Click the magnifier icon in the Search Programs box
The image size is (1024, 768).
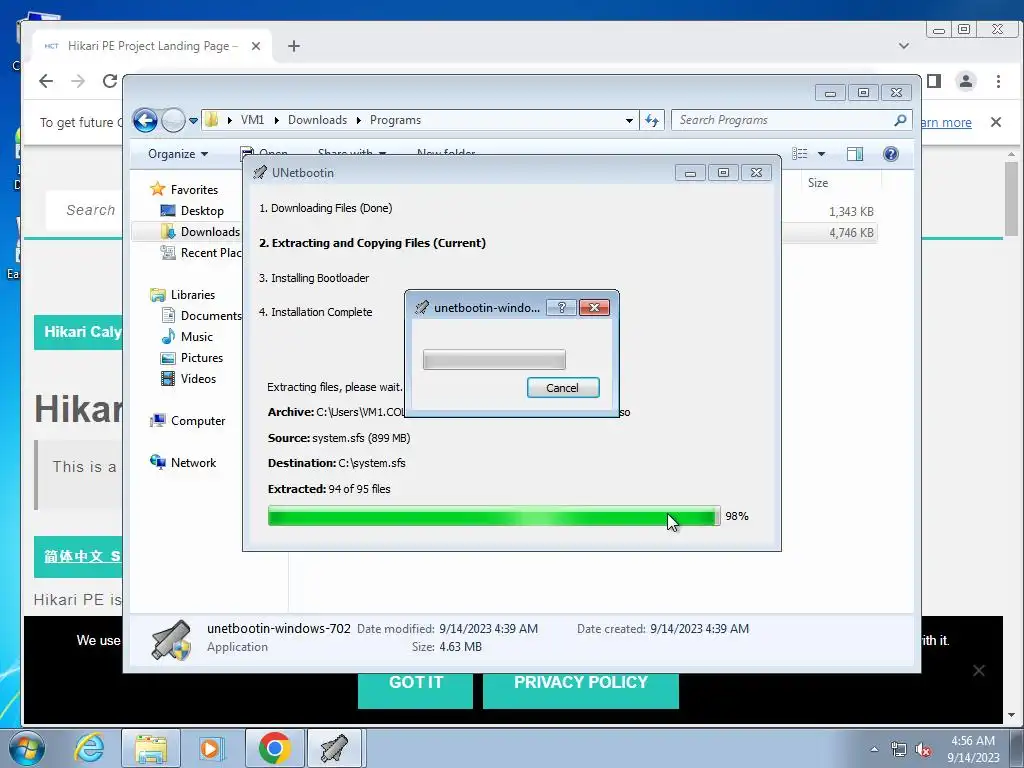pos(900,120)
